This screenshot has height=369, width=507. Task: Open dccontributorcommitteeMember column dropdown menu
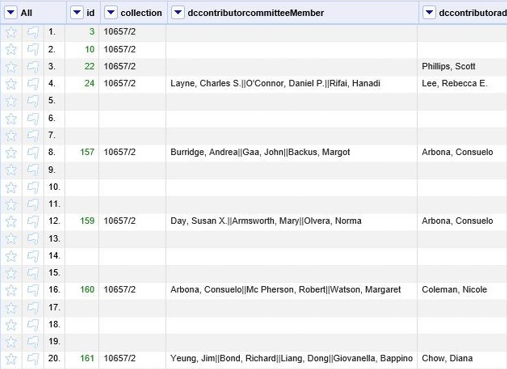pyautogui.click(x=178, y=13)
